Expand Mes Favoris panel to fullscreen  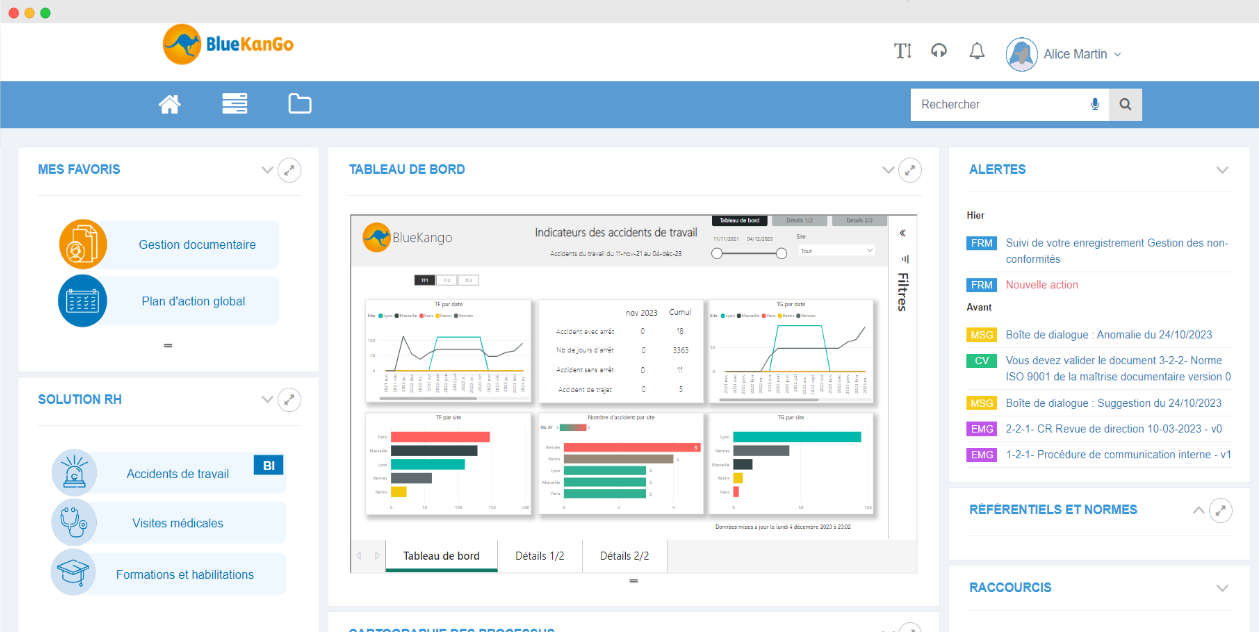tap(289, 170)
